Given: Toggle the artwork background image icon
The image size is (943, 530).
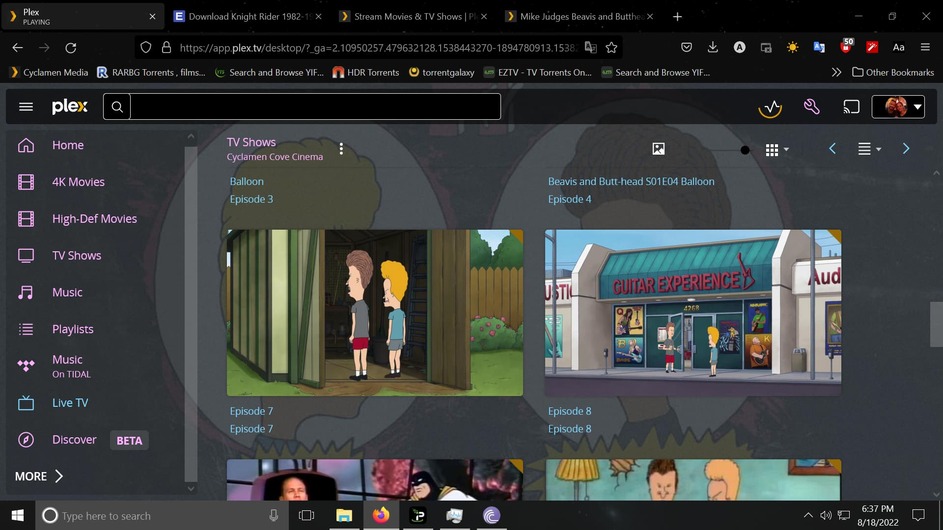Looking at the screenshot, I should [659, 149].
